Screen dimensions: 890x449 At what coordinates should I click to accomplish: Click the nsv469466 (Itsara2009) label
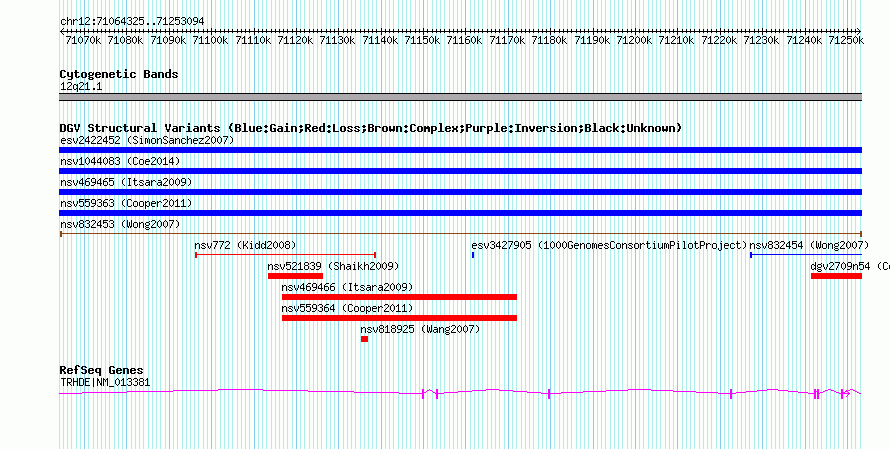tap(347, 287)
